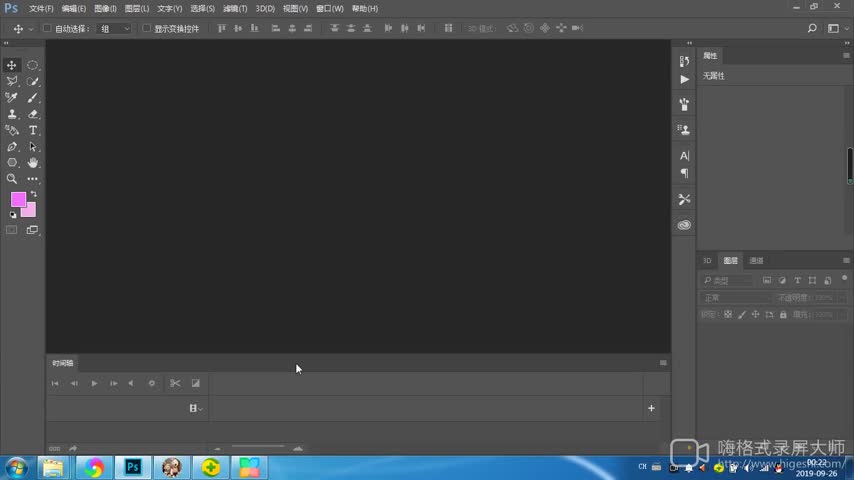Open the History panel icon
This screenshot has height=480, width=854.
coord(684,61)
